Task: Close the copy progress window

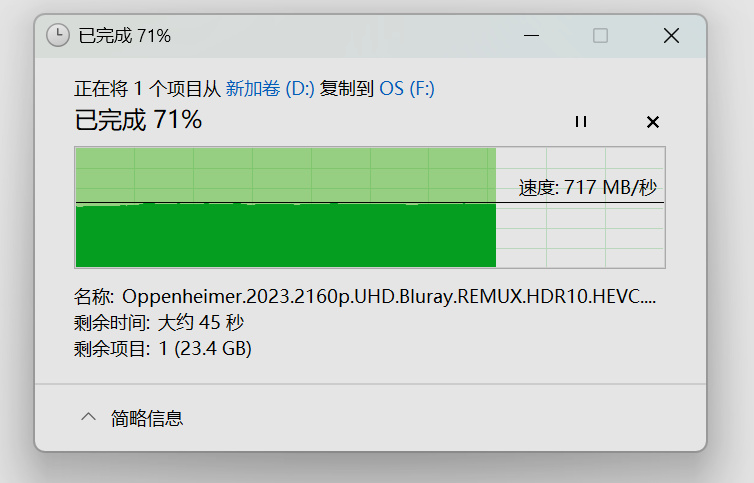Action: tap(671, 36)
